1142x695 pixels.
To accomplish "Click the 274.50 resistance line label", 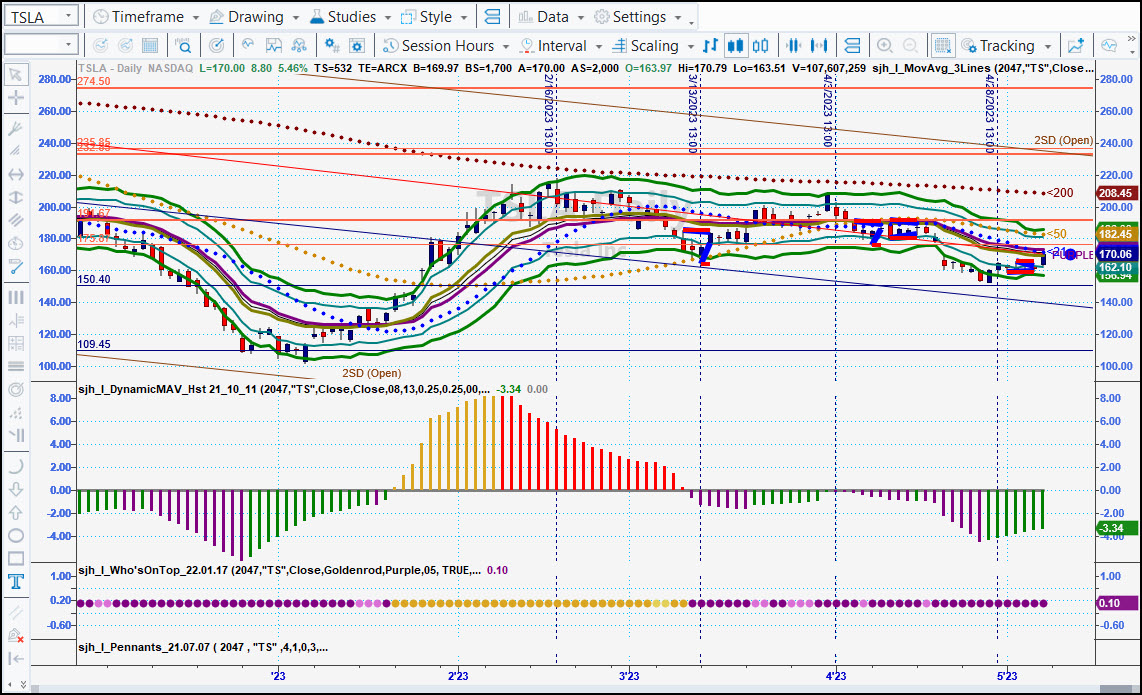I will tap(94, 82).
